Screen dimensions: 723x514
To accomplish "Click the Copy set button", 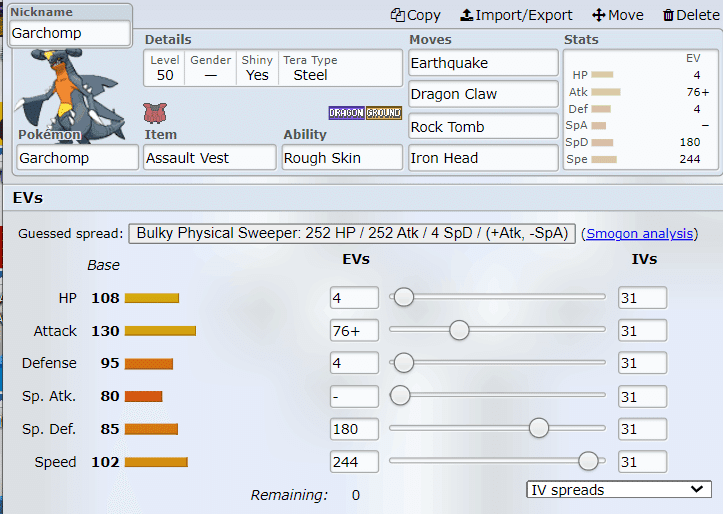I will pyautogui.click(x=415, y=15).
